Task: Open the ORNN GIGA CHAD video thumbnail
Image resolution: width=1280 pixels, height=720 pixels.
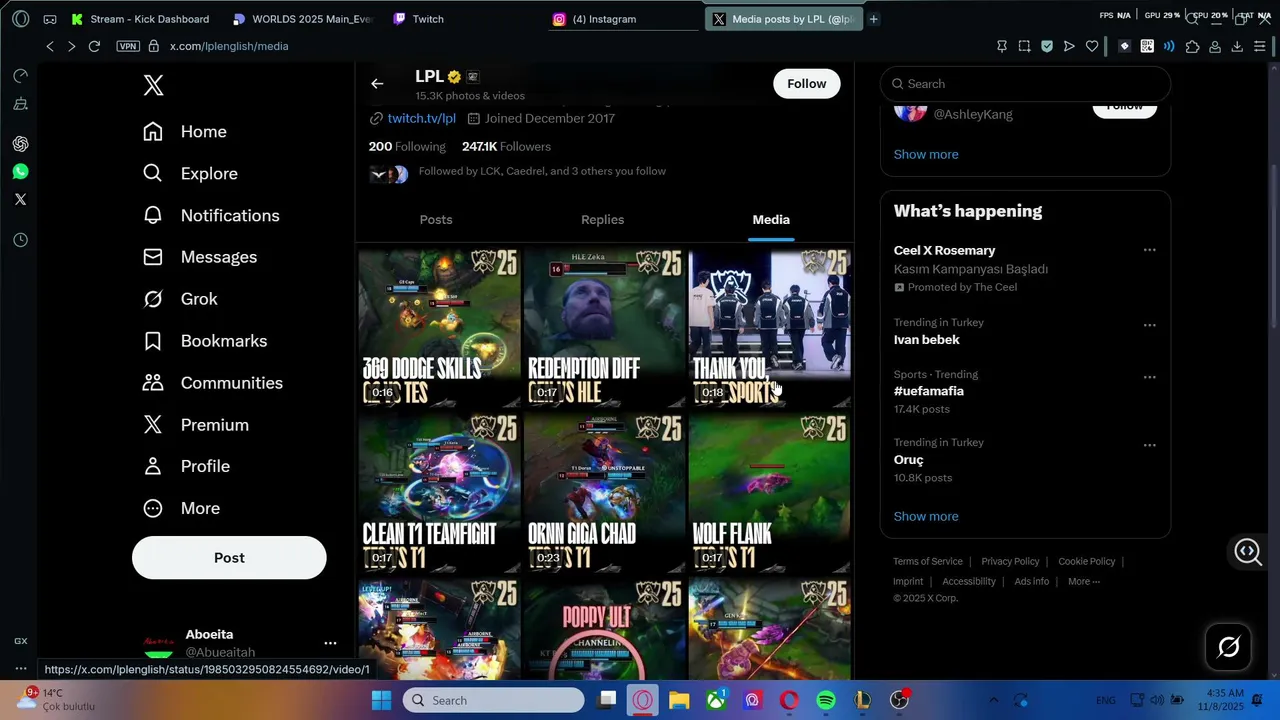Action: point(604,493)
